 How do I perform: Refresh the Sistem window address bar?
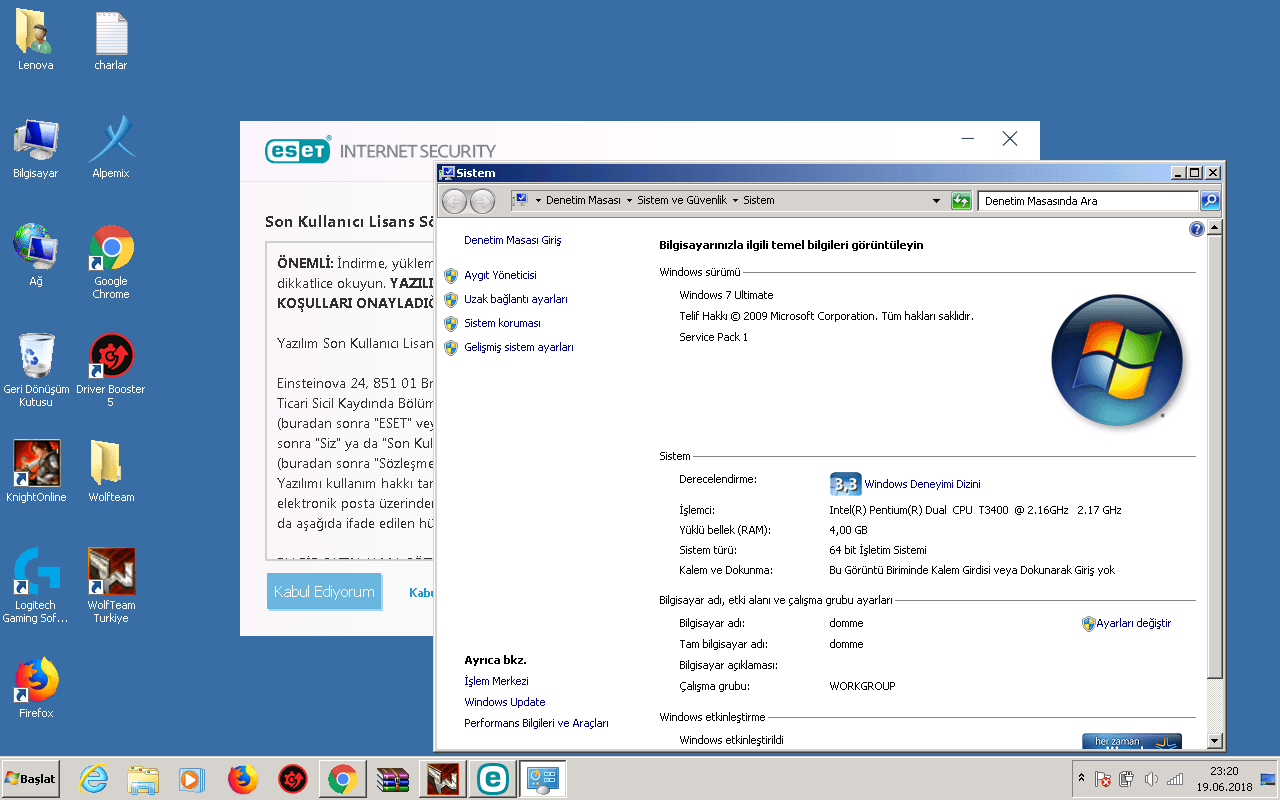point(961,201)
